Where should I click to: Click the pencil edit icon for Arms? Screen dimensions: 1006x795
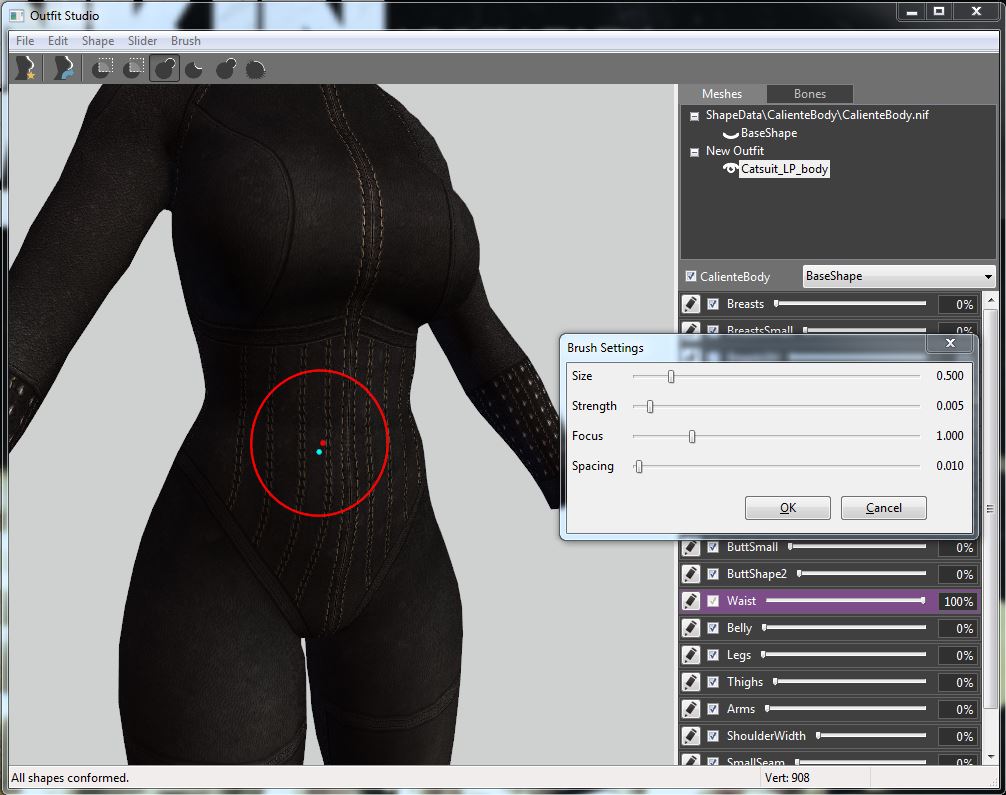coord(691,709)
